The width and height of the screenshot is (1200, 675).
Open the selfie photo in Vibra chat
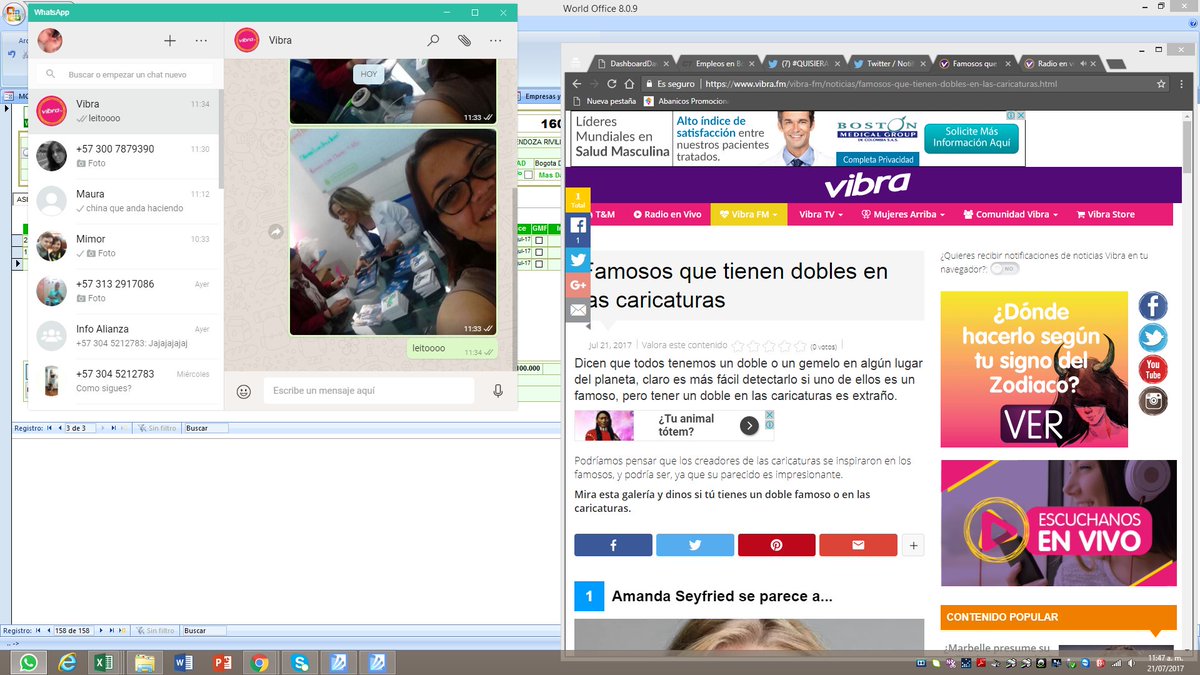pyautogui.click(x=393, y=231)
